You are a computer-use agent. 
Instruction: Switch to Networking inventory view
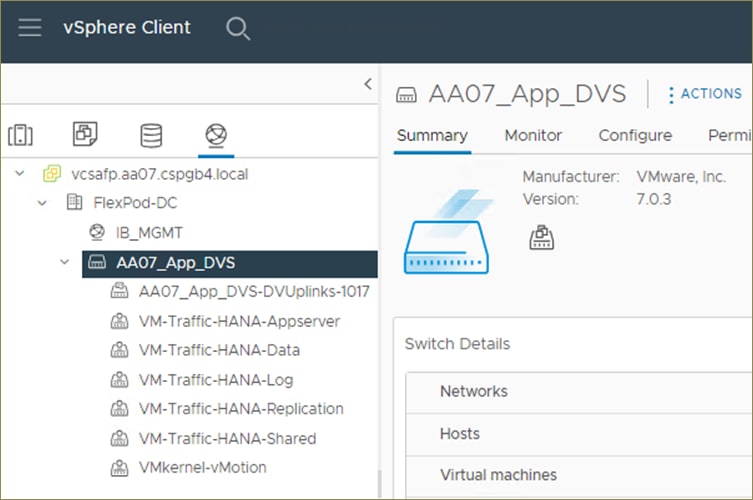pos(216,134)
